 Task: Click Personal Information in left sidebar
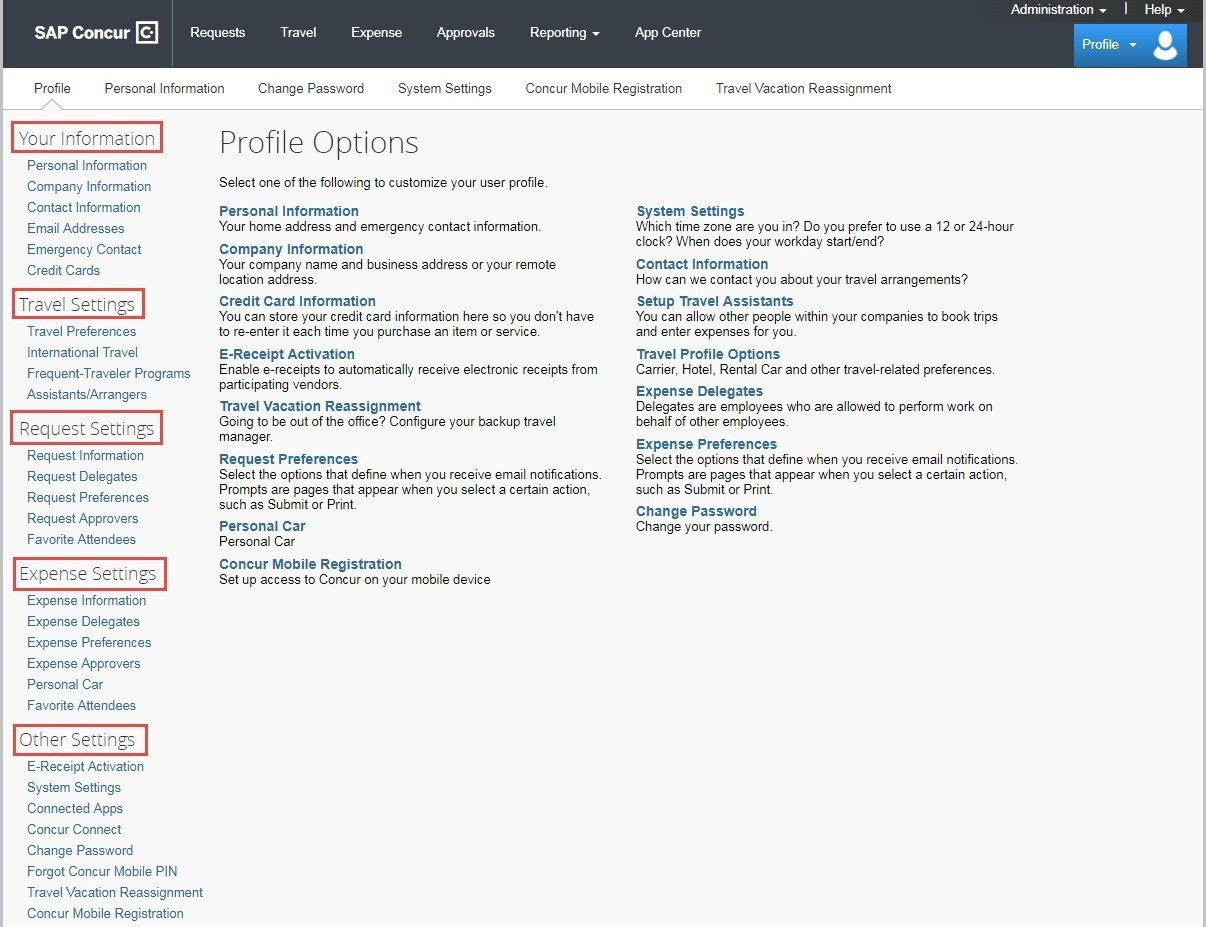tap(87, 165)
